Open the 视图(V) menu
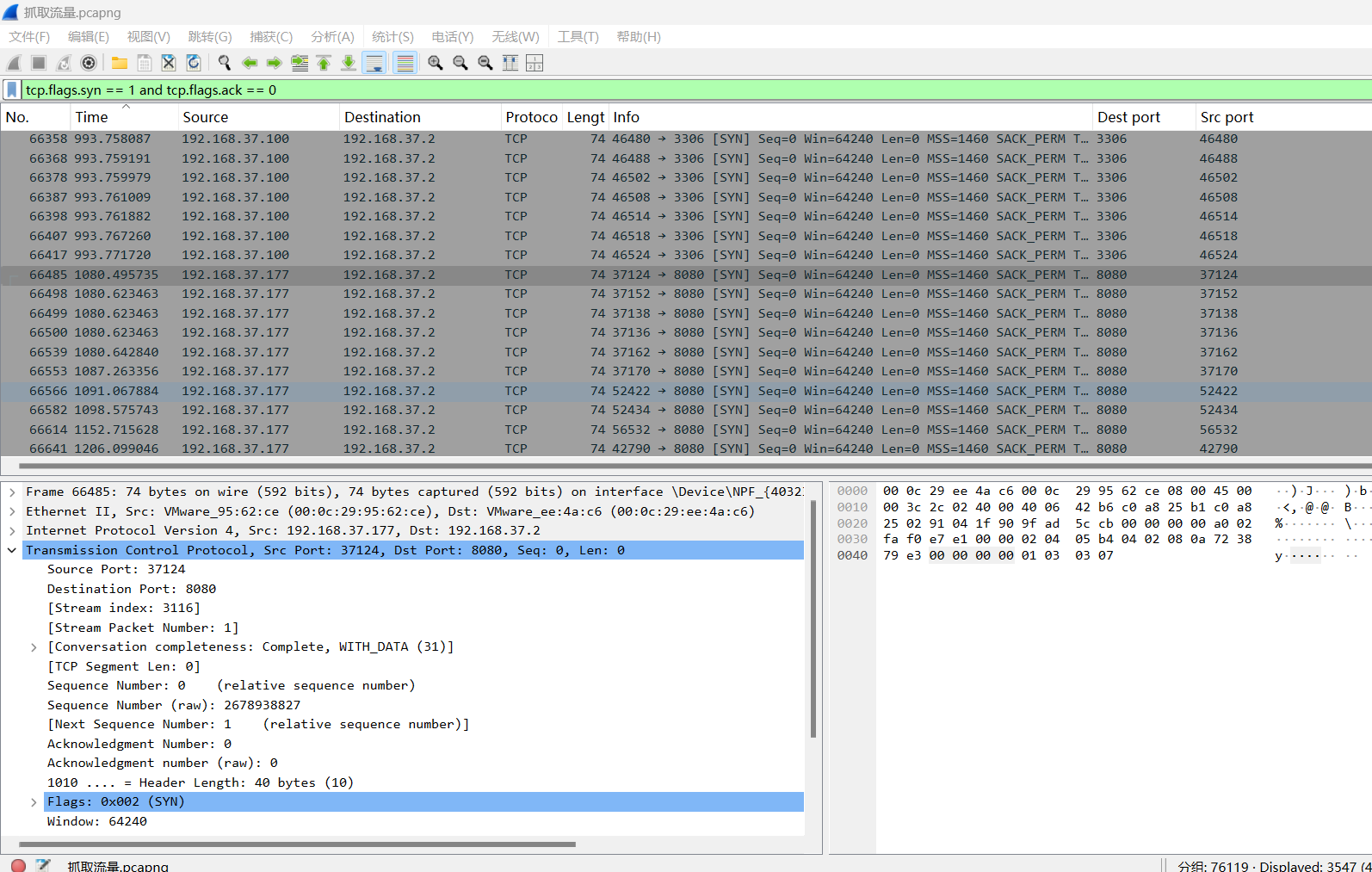This screenshot has width=1372, height=872. [x=149, y=37]
